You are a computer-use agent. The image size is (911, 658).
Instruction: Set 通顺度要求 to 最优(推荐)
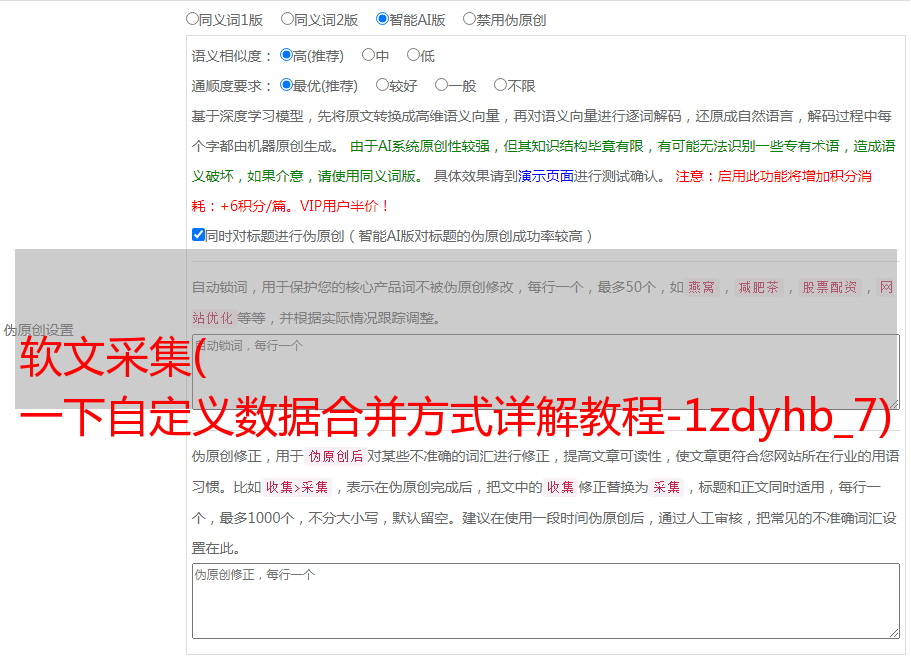coord(286,85)
